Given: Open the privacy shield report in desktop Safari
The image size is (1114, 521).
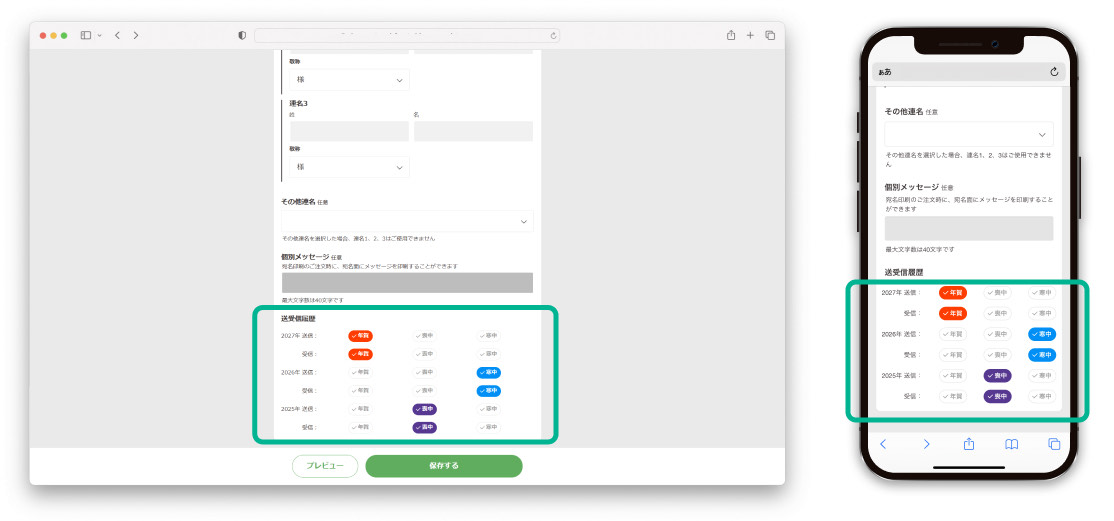Looking at the screenshot, I should [x=242, y=35].
